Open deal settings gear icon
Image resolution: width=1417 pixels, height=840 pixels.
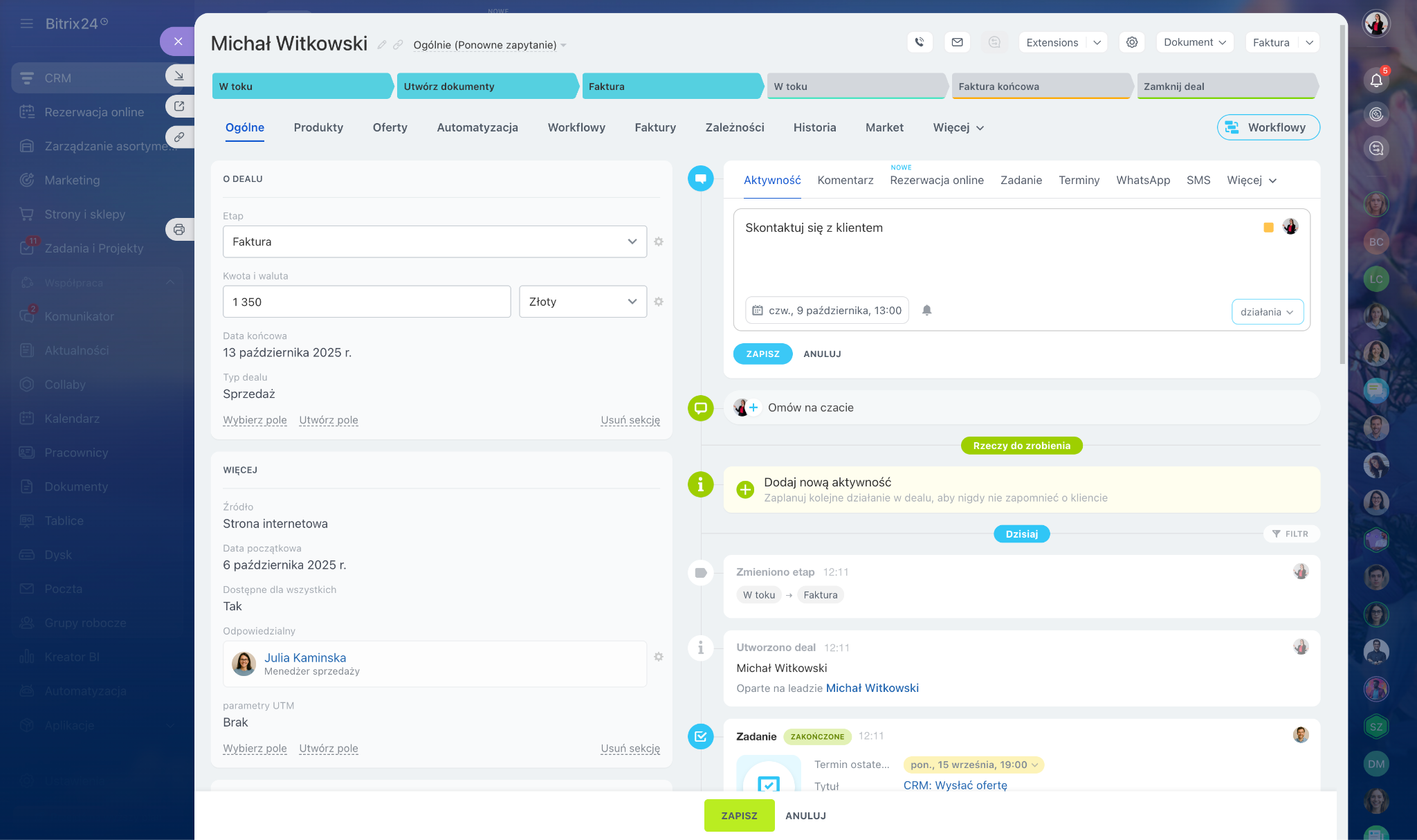tap(1132, 42)
